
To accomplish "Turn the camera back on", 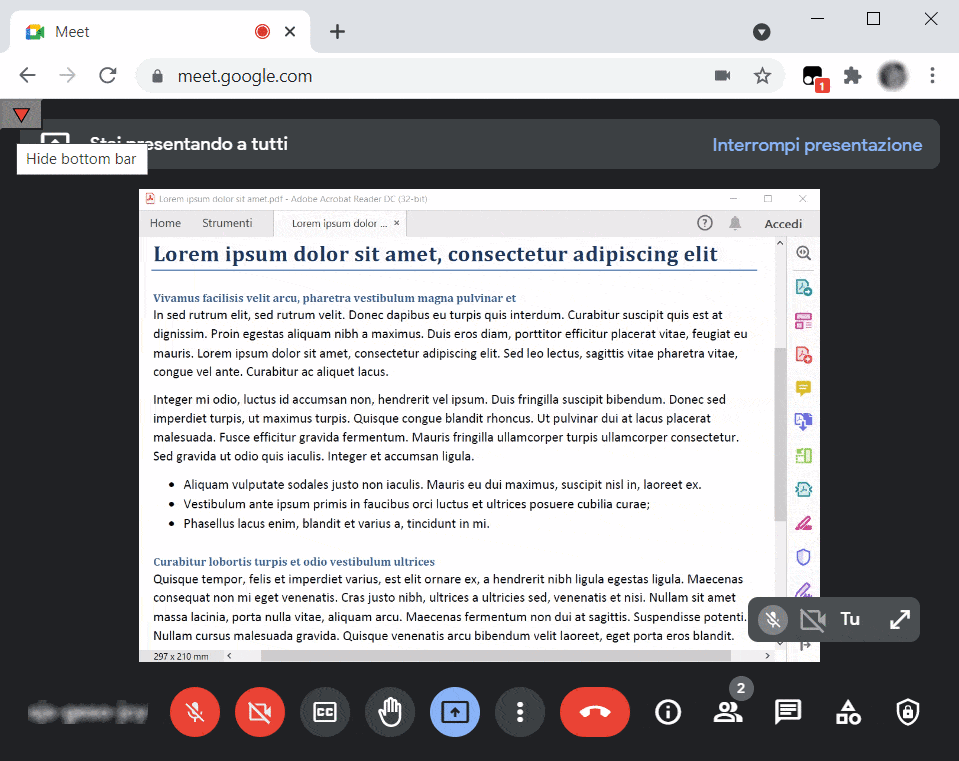I will tap(259, 712).
